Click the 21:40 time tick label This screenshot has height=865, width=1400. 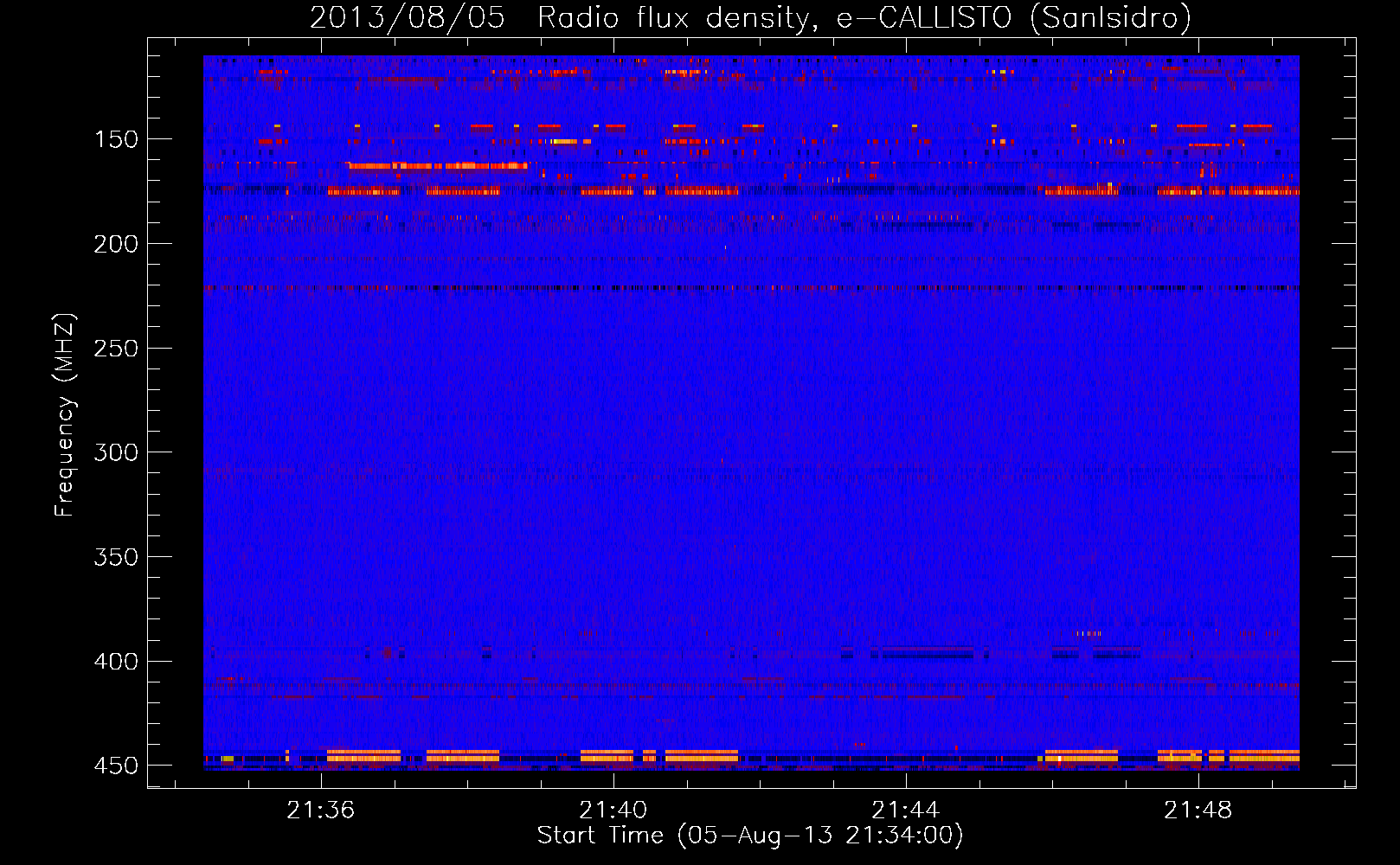(x=613, y=811)
